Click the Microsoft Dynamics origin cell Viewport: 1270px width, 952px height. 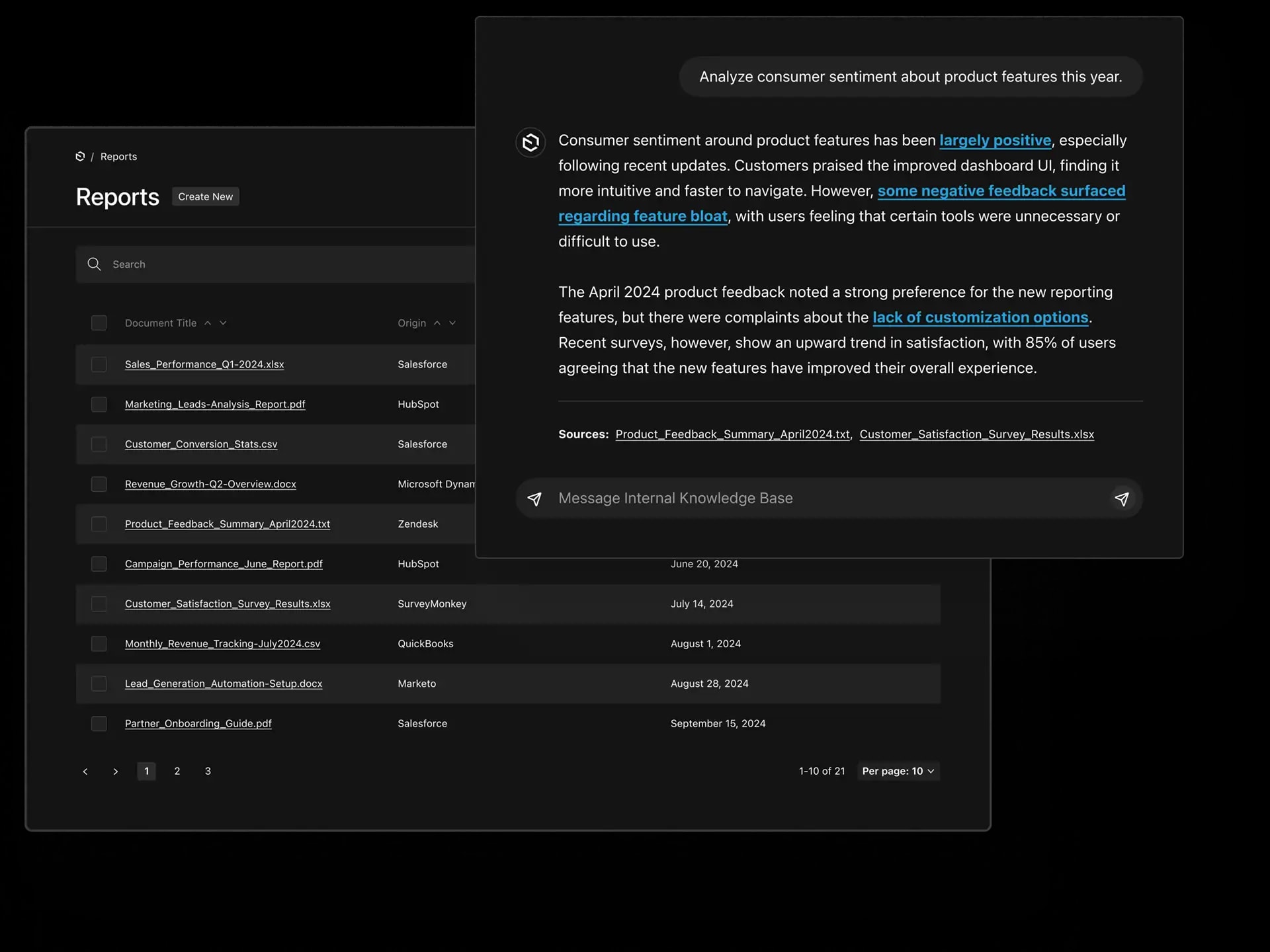[x=437, y=485]
